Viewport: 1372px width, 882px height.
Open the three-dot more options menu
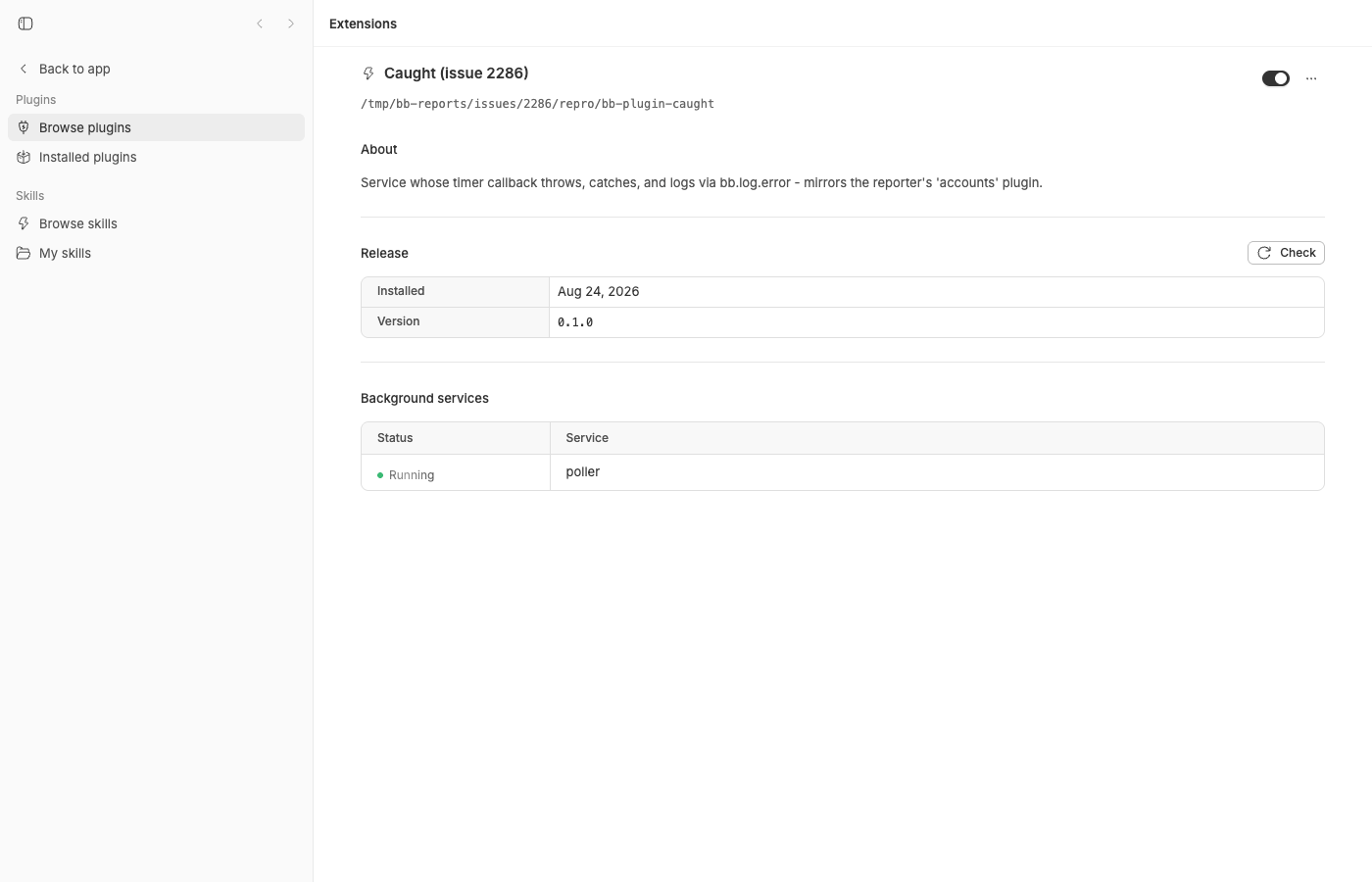click(1311, 78)
